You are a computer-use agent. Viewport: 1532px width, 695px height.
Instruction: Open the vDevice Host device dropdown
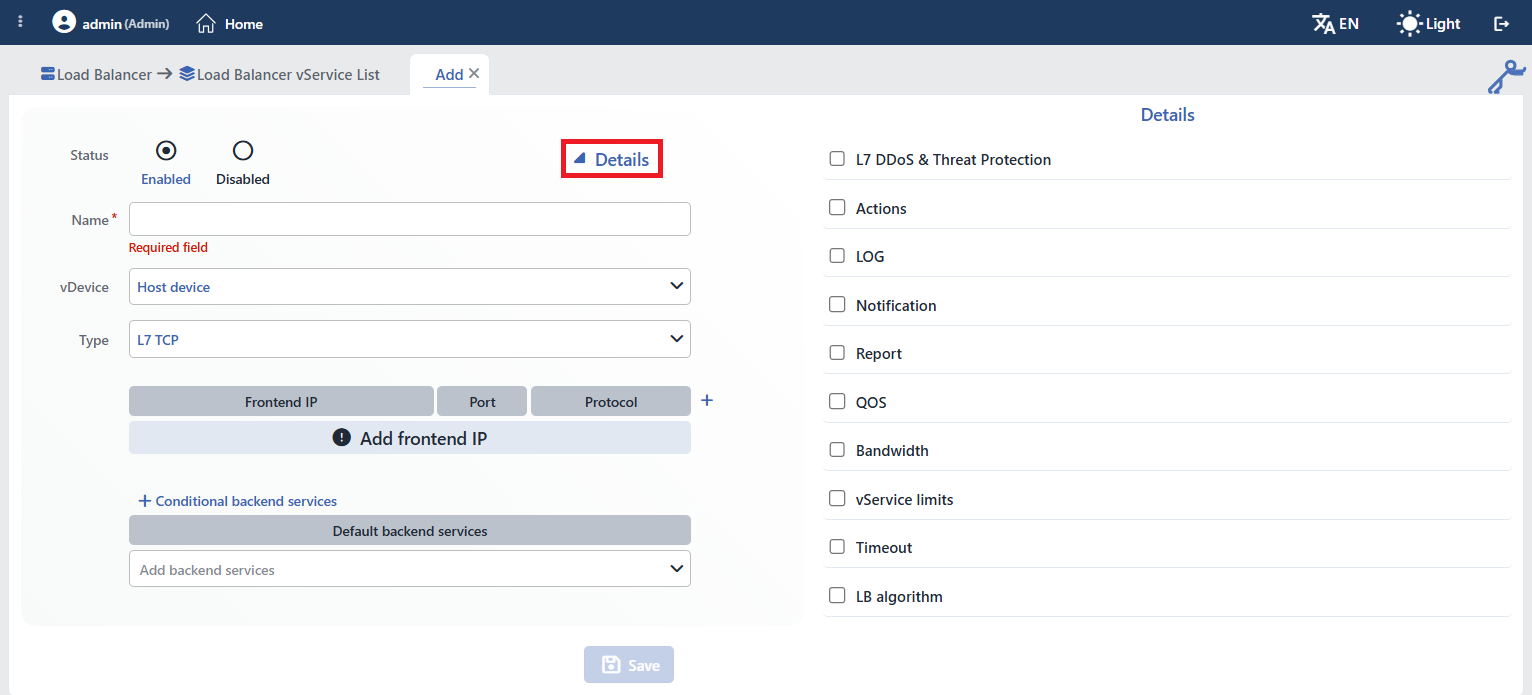pyautogui.click(x=410, y=287)
